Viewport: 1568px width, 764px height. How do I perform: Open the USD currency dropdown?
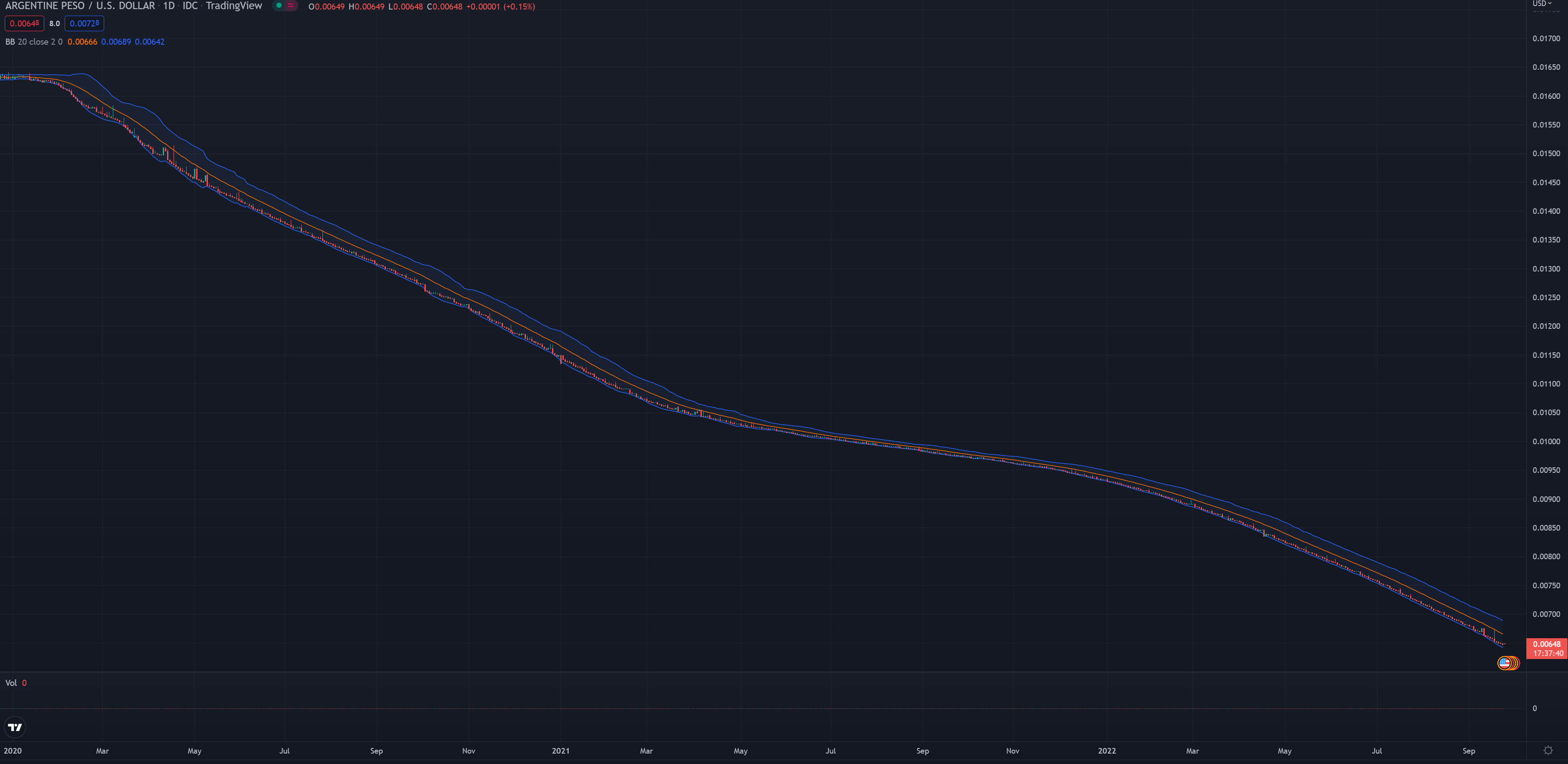click(1542, 3)
